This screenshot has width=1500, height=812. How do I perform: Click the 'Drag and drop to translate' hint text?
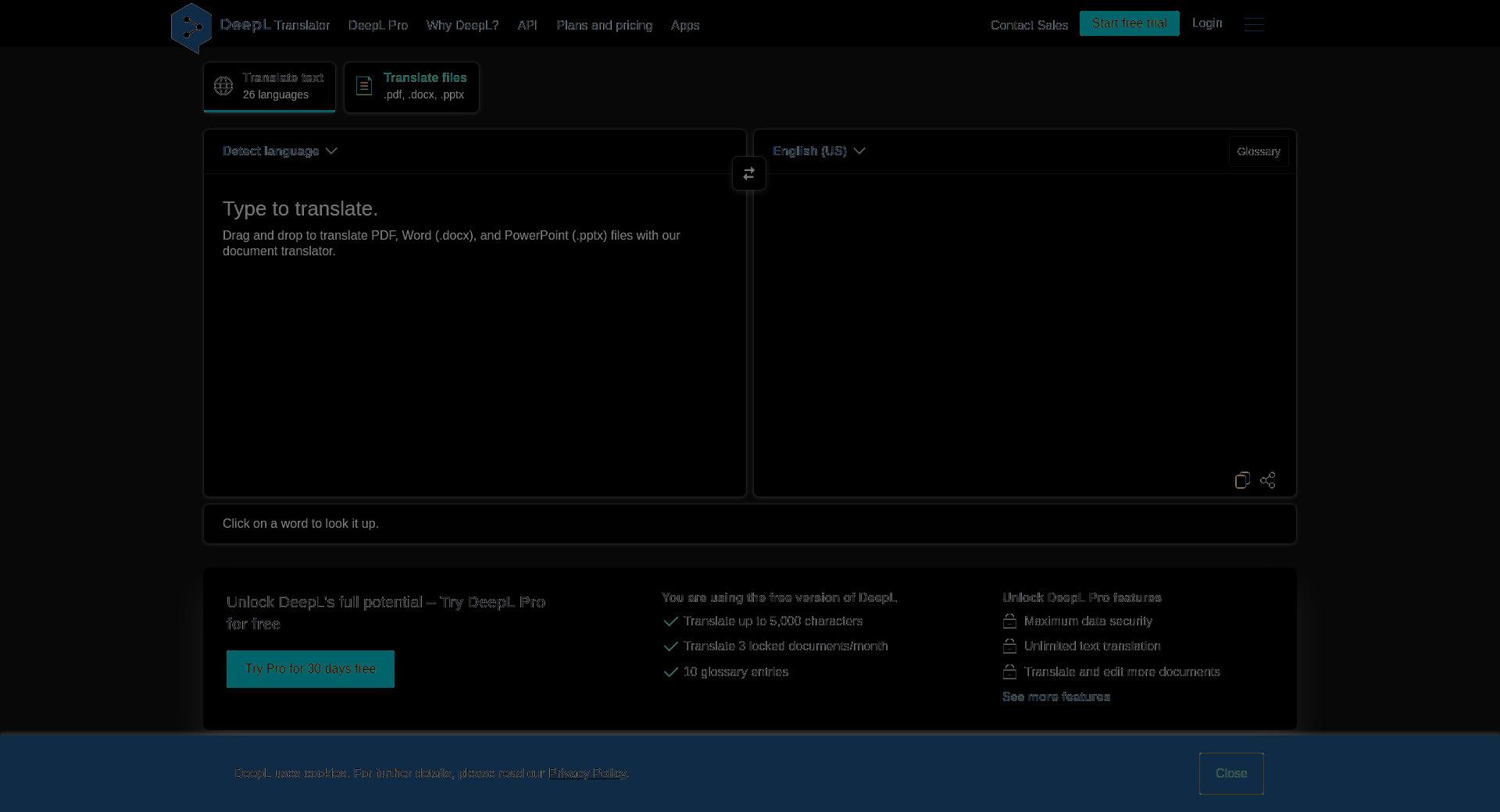pos(452,244)
